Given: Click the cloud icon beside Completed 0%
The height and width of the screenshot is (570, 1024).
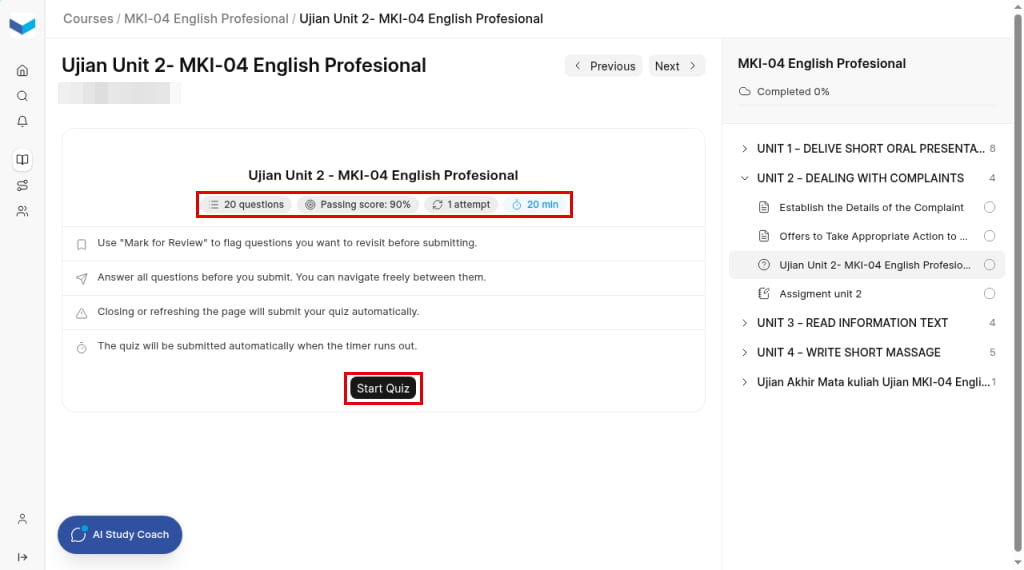Looking at the screenshot, I should click(744, 91).
